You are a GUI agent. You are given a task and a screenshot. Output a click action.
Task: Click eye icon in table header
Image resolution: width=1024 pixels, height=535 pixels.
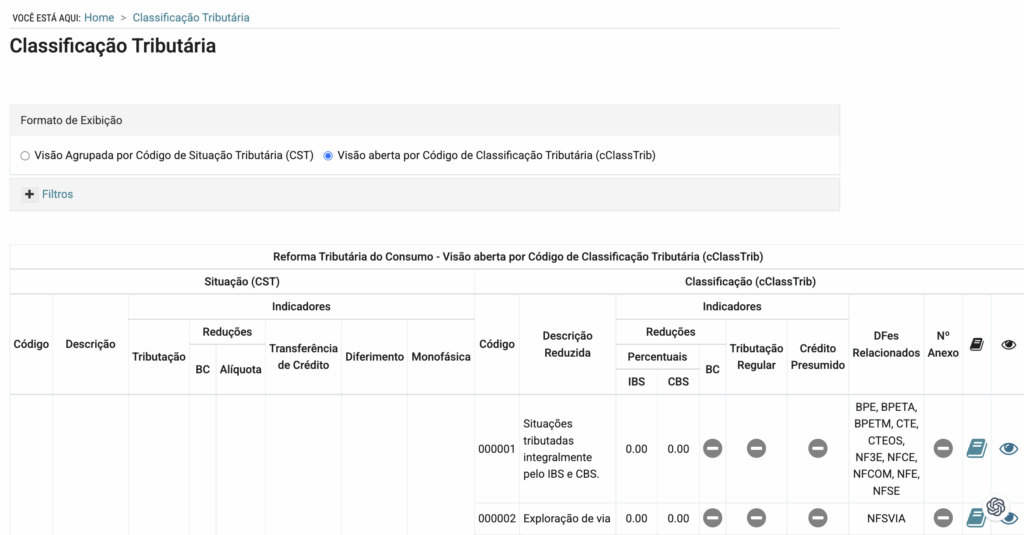pos(1008,344)
